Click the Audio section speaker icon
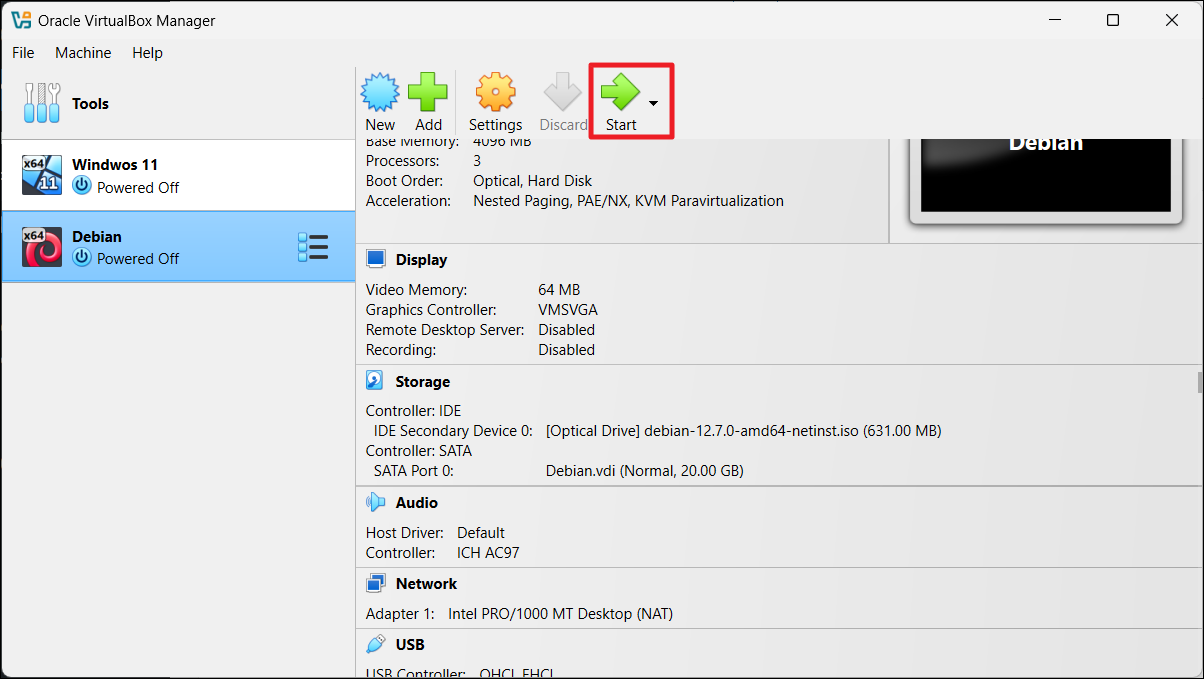 pos(376,502)
